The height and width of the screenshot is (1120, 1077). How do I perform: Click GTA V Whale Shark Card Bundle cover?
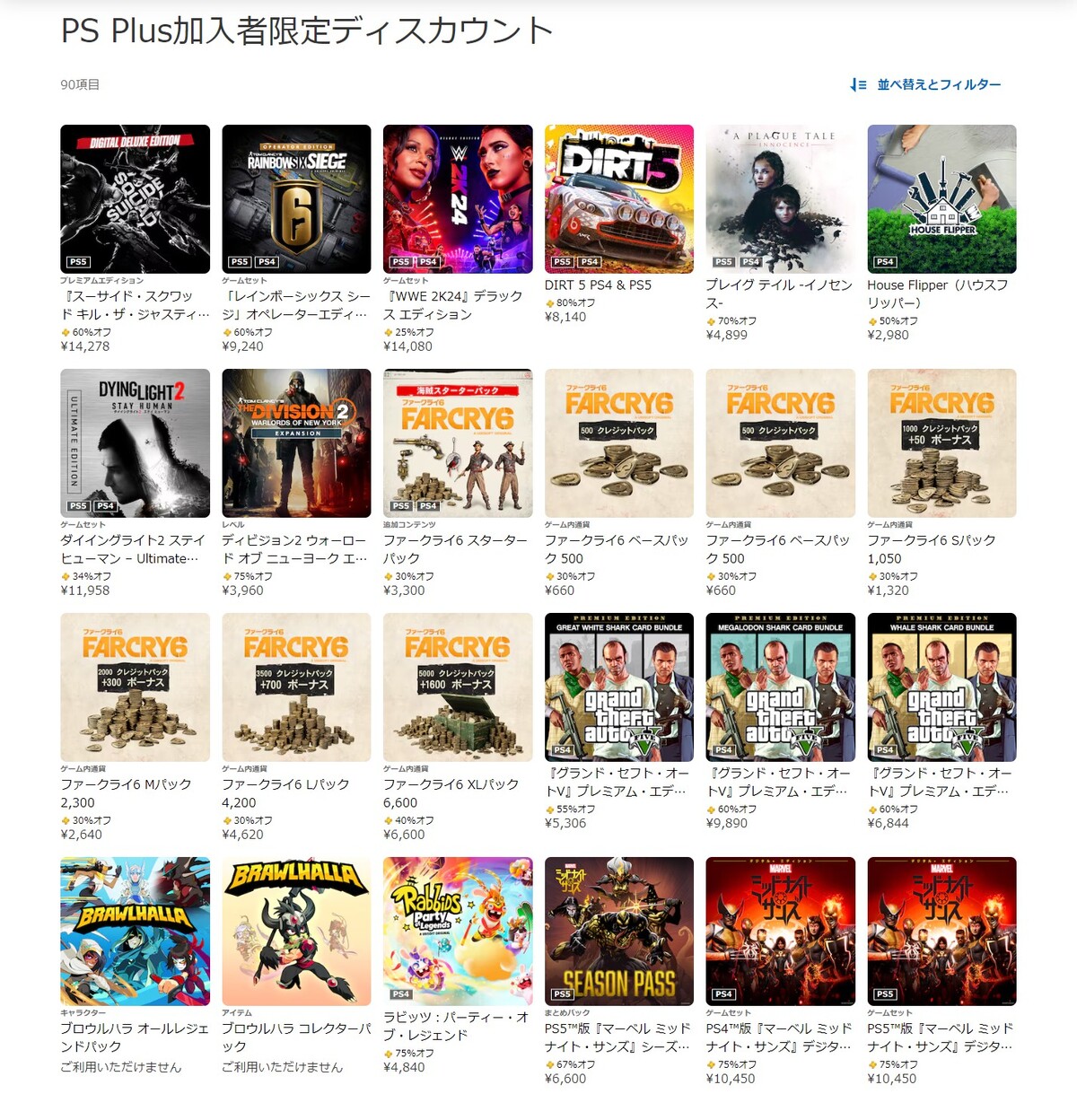(x=942, y=687)
